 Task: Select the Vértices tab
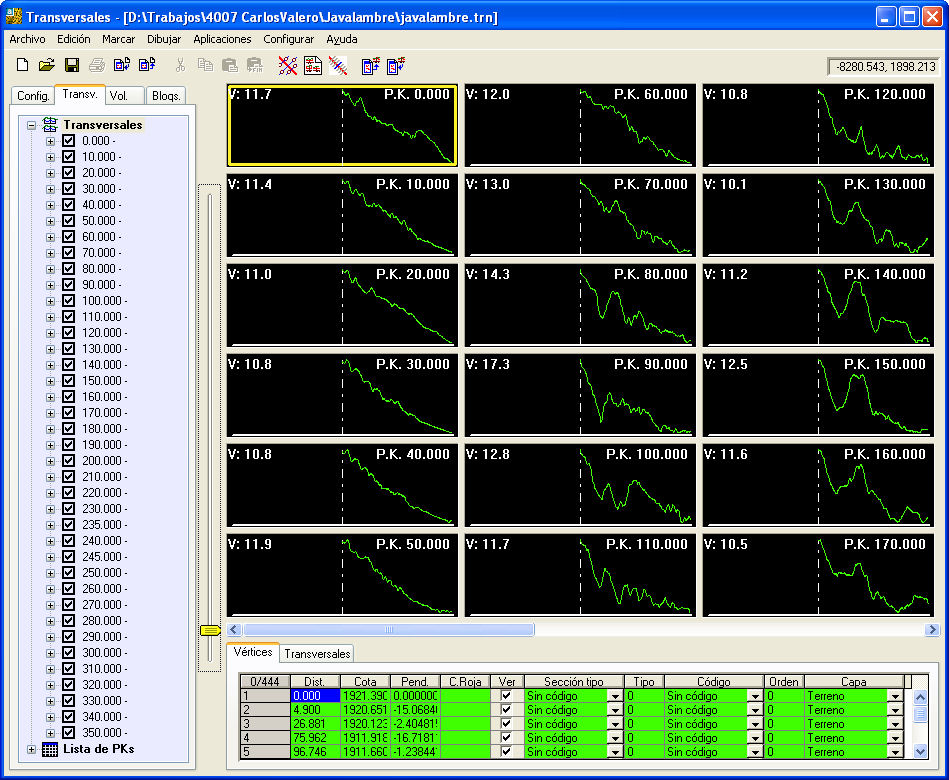click(253, 652)
